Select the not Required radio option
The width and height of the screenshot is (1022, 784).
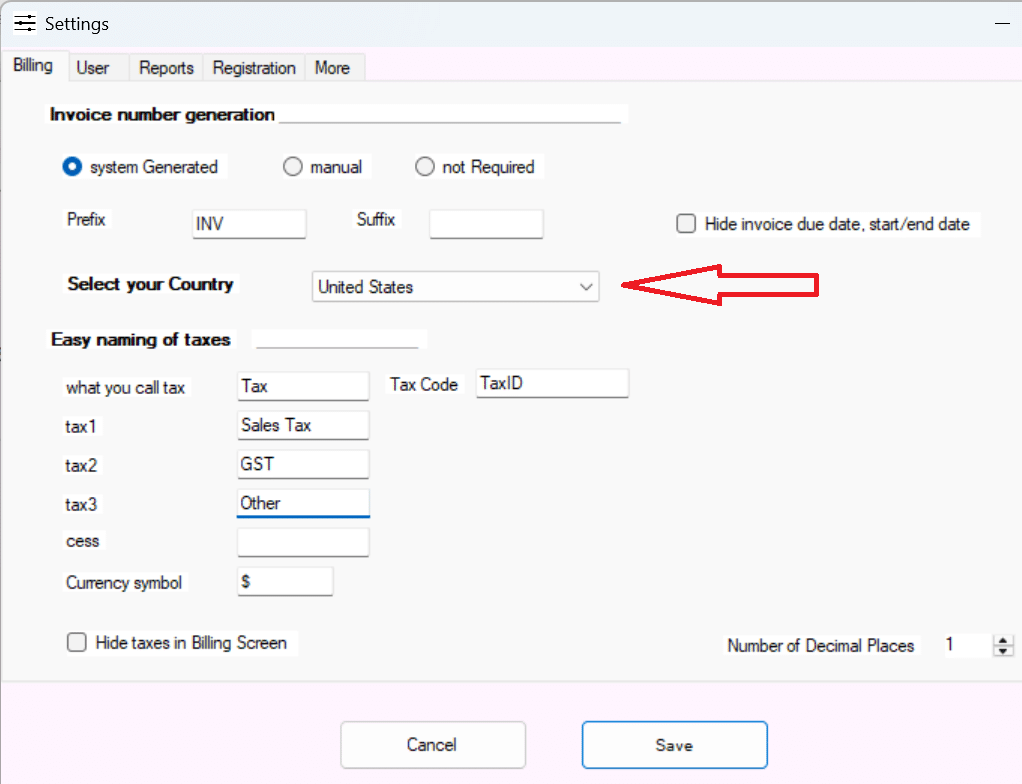click(425, 167)
